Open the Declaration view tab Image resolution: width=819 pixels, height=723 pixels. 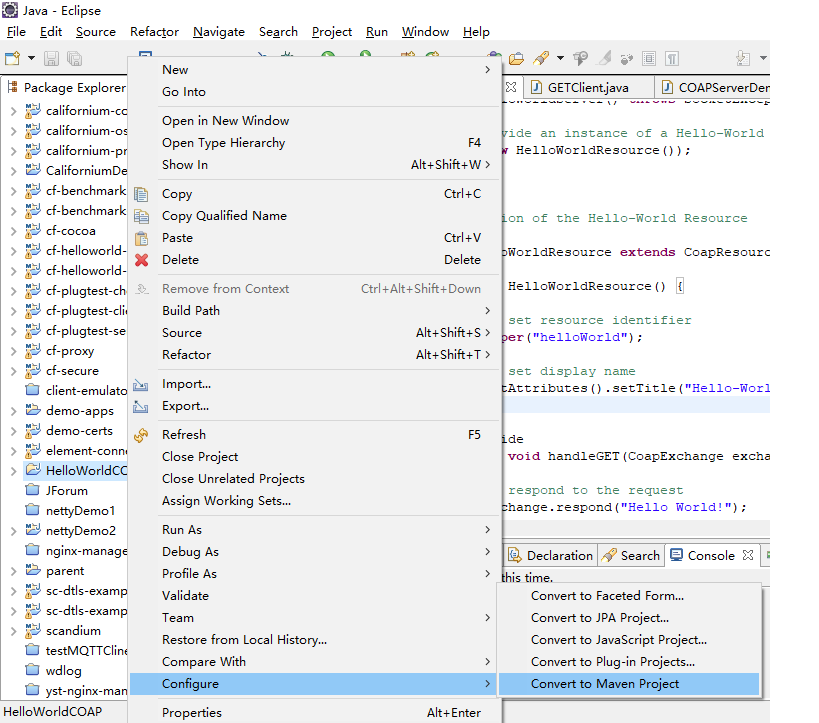(x=551, y=555)
